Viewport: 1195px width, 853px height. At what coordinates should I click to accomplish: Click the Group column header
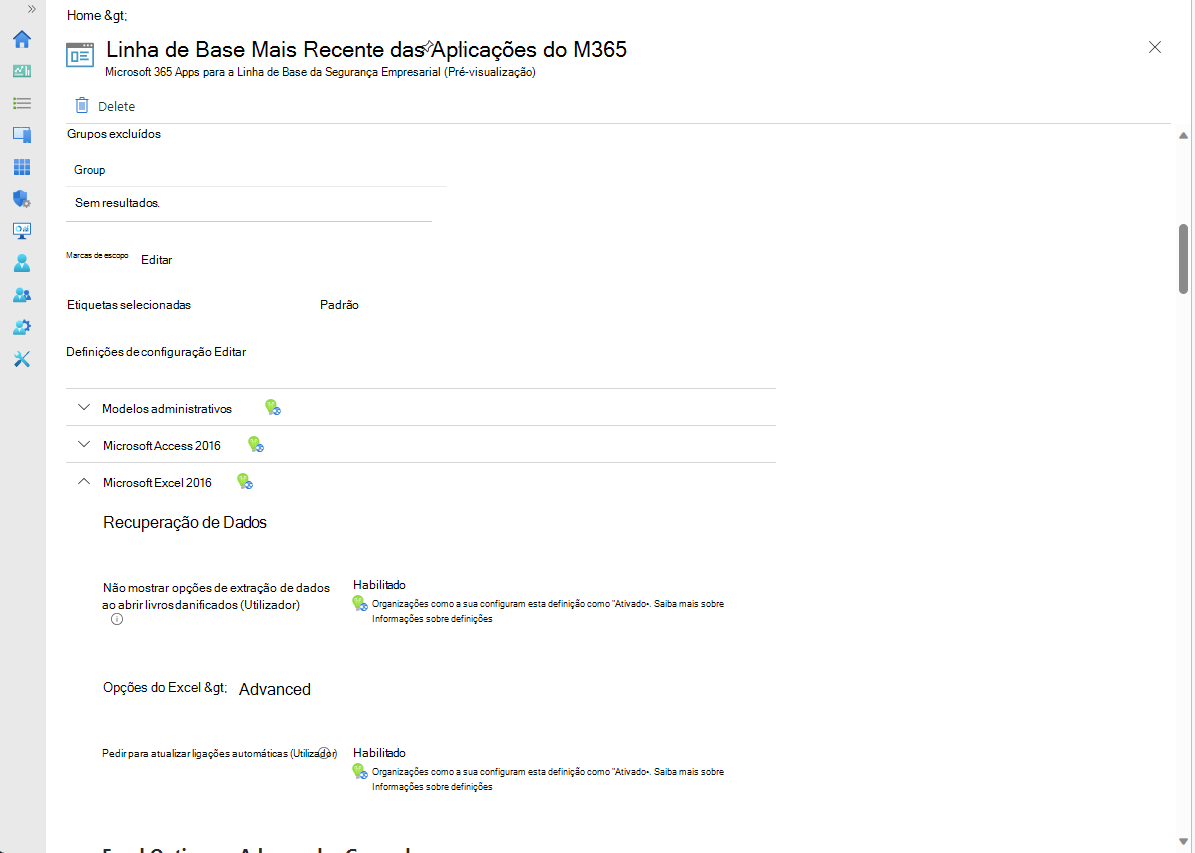click(x=89, y=170)
